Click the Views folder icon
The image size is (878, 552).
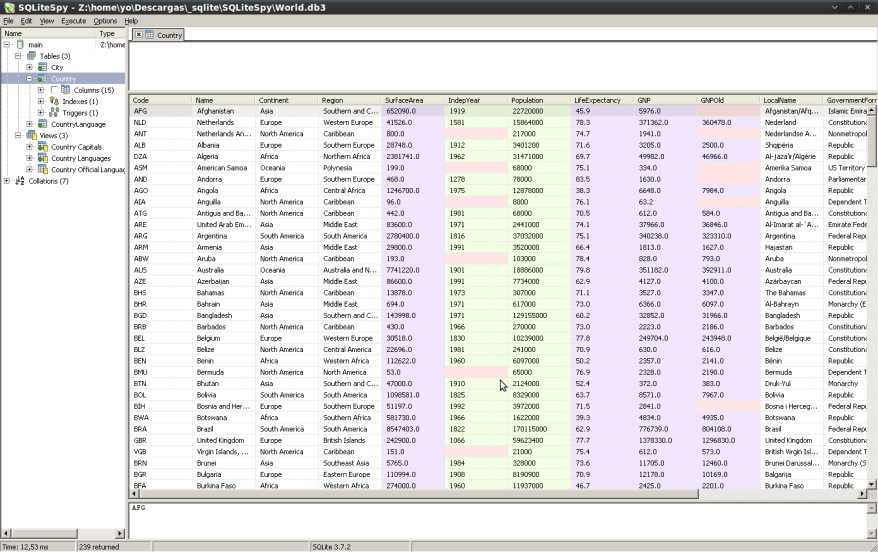point(31,135)
